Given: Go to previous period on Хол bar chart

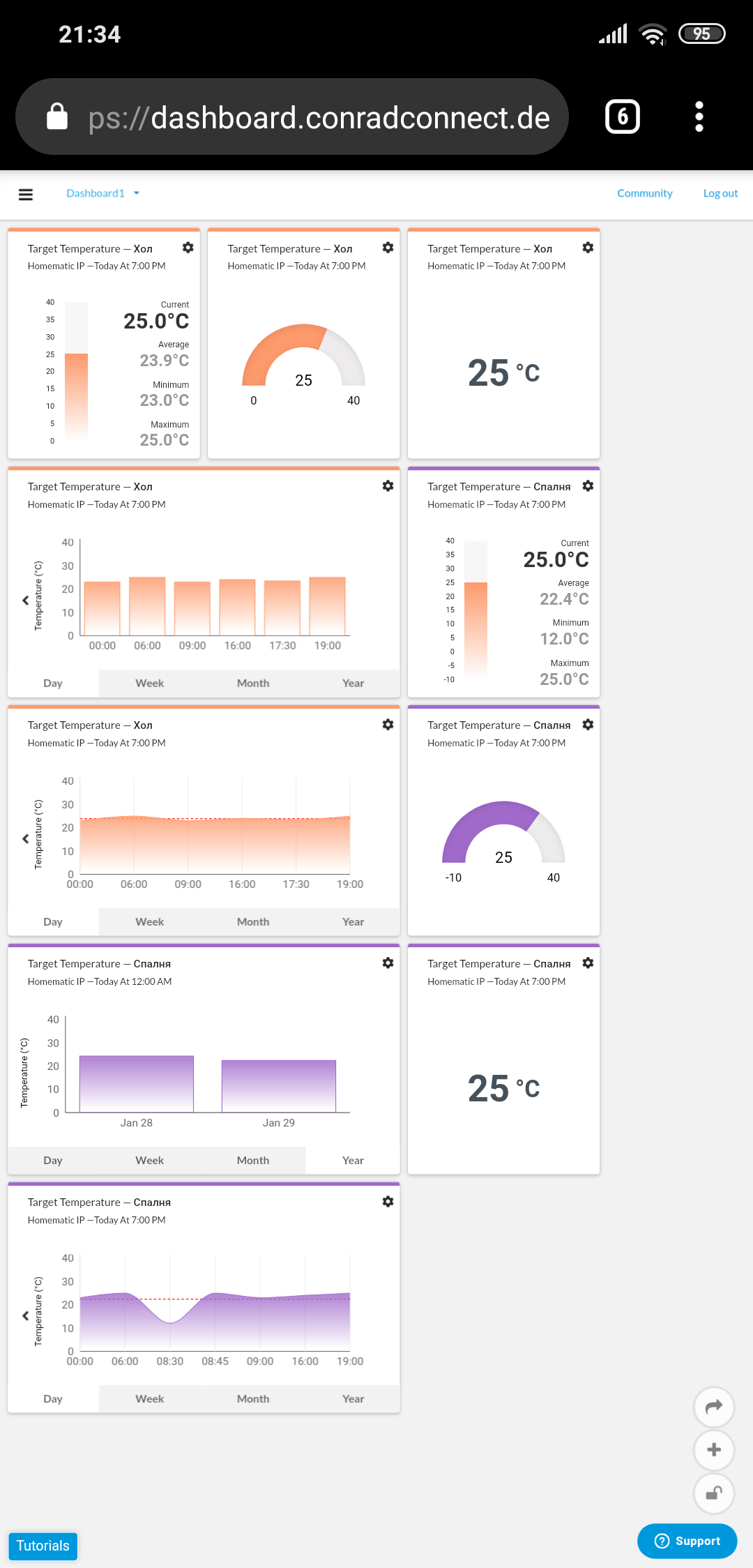Looking at the screenshot, I should coord(26,600).
